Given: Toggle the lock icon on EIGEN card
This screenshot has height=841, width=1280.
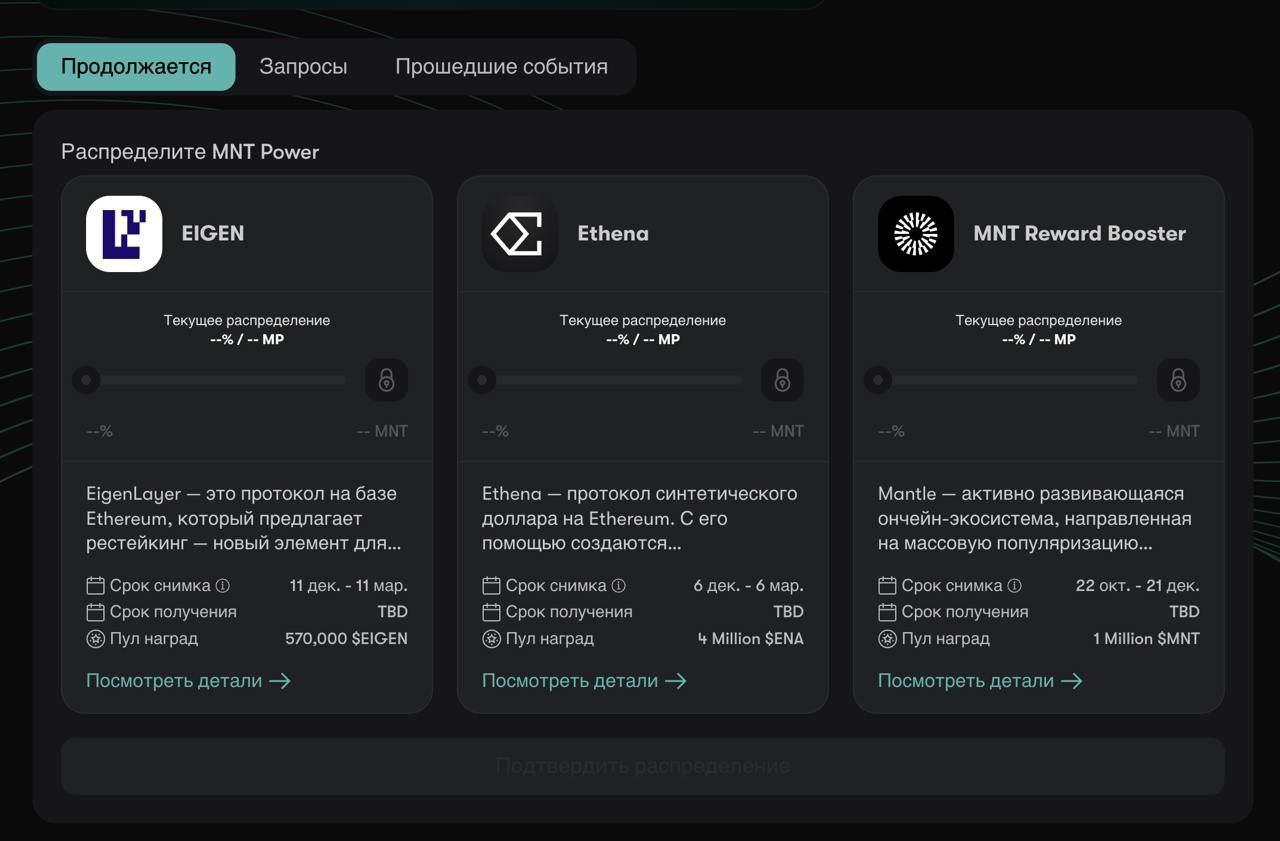Looking at the screenshot, I should tap(387, 380).
